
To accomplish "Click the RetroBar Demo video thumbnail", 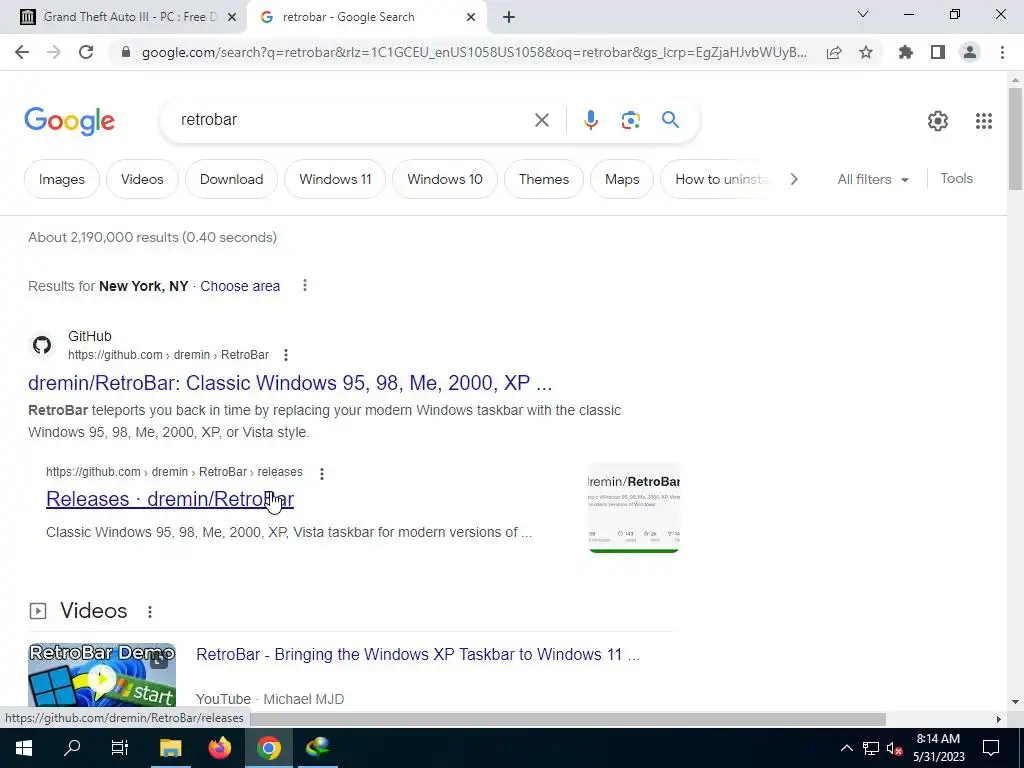I will pyautogui.click(x=102, y=675).
